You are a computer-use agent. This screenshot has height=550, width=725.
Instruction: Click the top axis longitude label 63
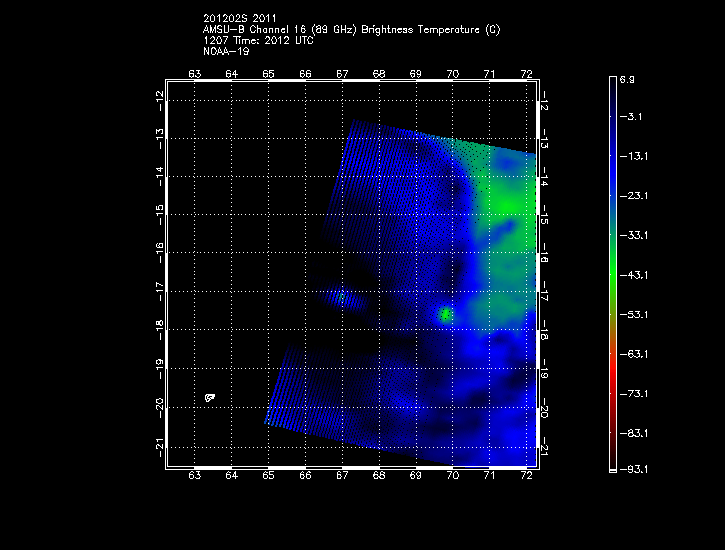194,73
